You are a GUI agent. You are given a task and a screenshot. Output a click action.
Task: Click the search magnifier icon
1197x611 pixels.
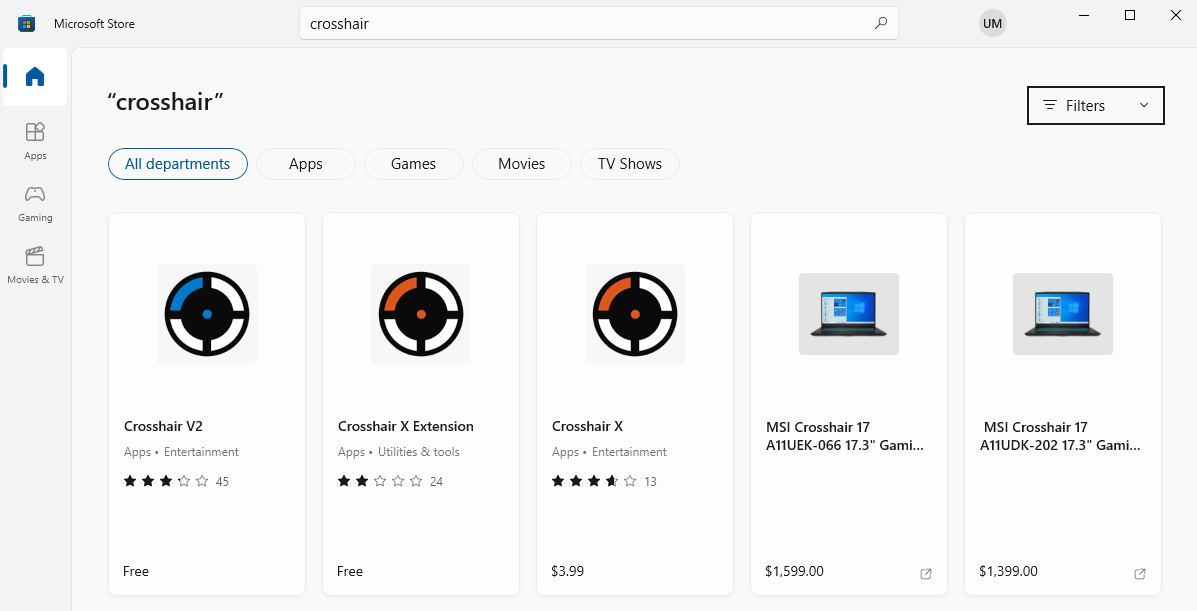pos(880,23)
